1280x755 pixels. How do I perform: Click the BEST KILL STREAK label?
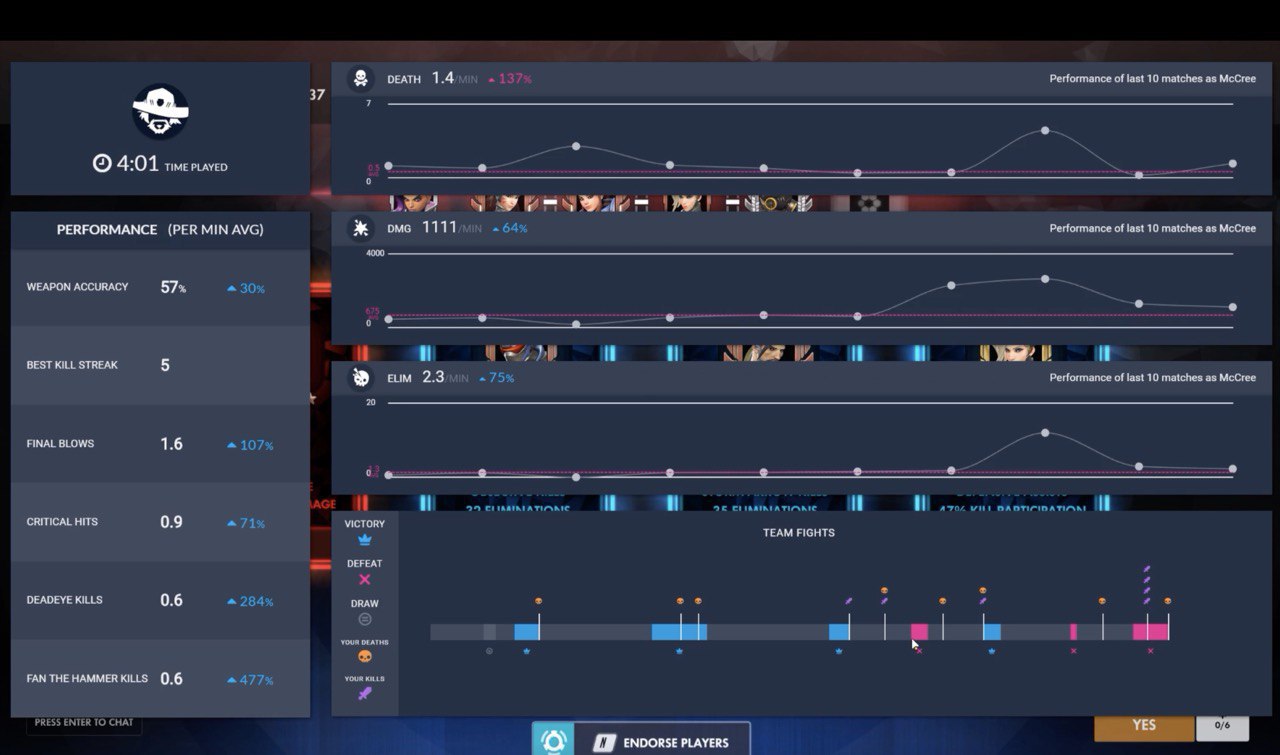pyautogui.click(x=72, y=365)
